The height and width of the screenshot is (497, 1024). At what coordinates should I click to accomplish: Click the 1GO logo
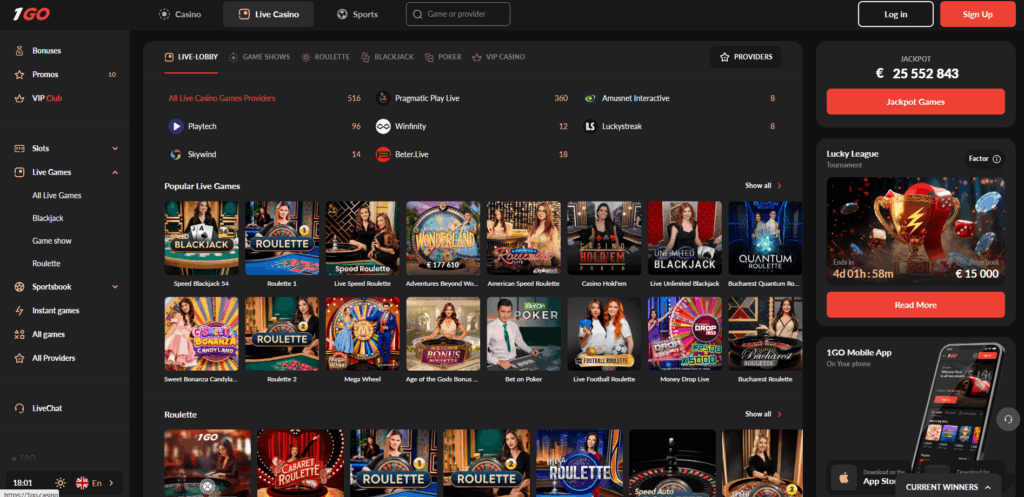point(31,14)
